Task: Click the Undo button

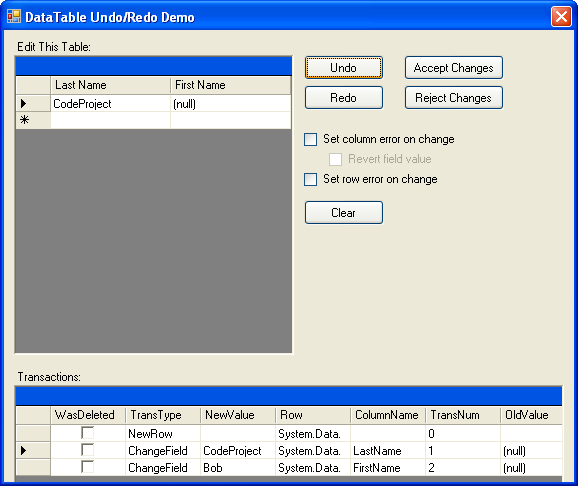Action: point(344,67)
